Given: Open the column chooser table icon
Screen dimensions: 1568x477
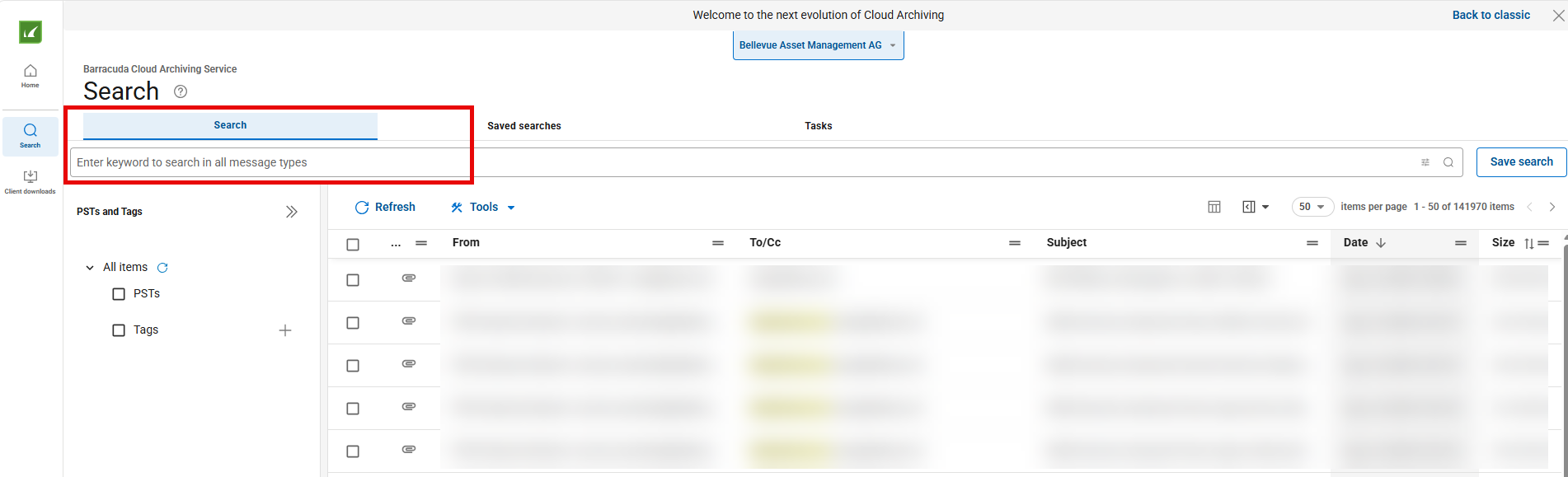Looking at the screenshot, I should [x=1214, y=207].
